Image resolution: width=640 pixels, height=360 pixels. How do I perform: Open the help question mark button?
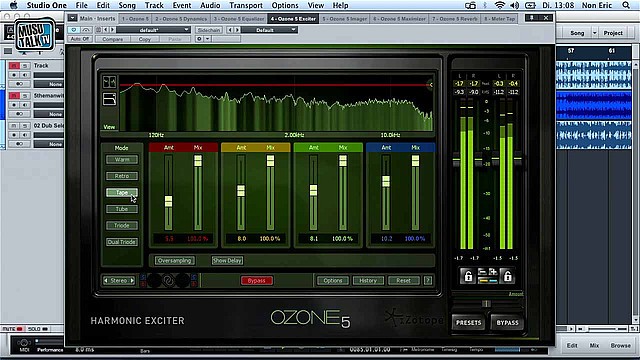pos(428,280)
